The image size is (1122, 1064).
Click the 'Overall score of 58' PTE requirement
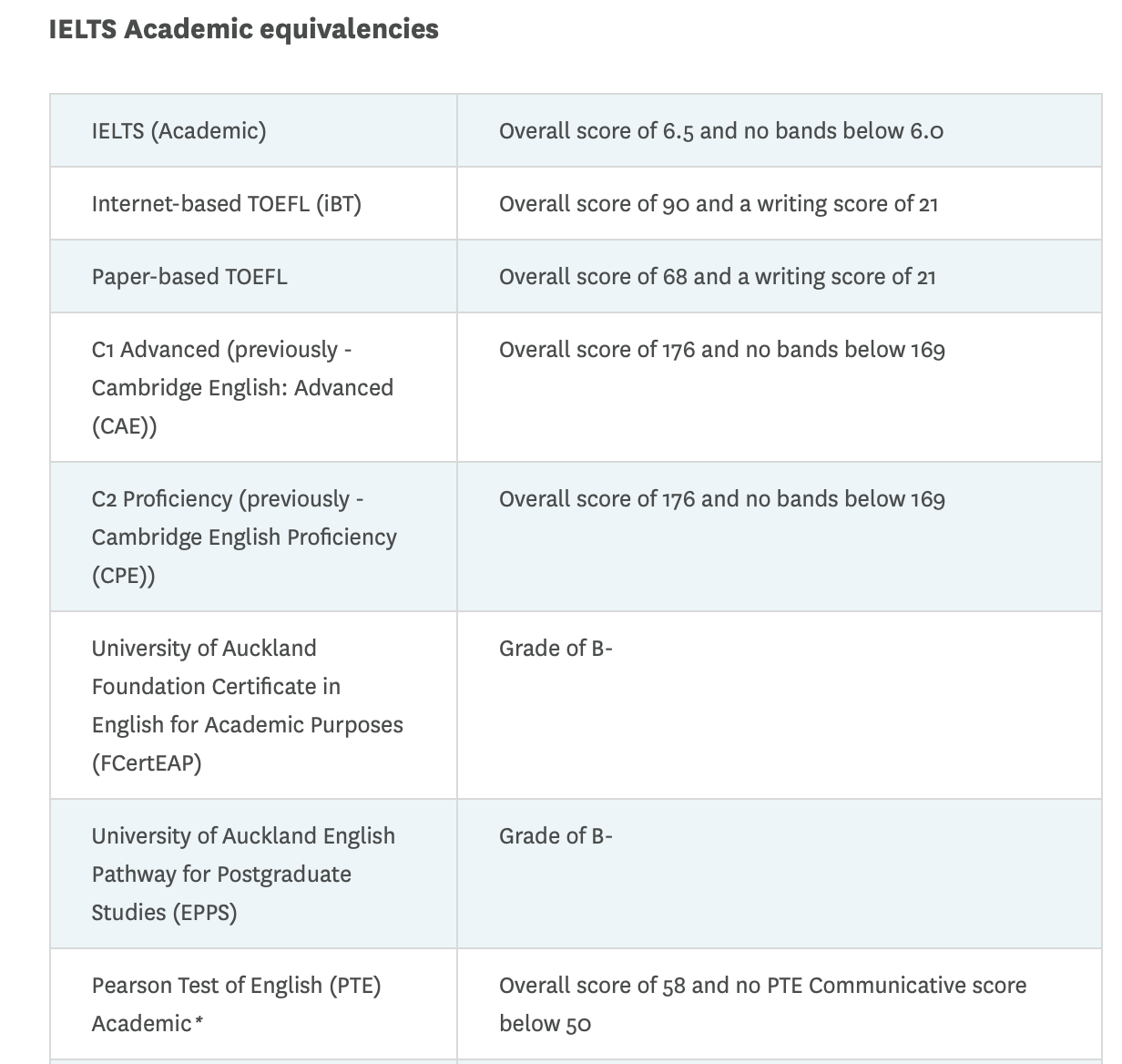pos(762,986)
